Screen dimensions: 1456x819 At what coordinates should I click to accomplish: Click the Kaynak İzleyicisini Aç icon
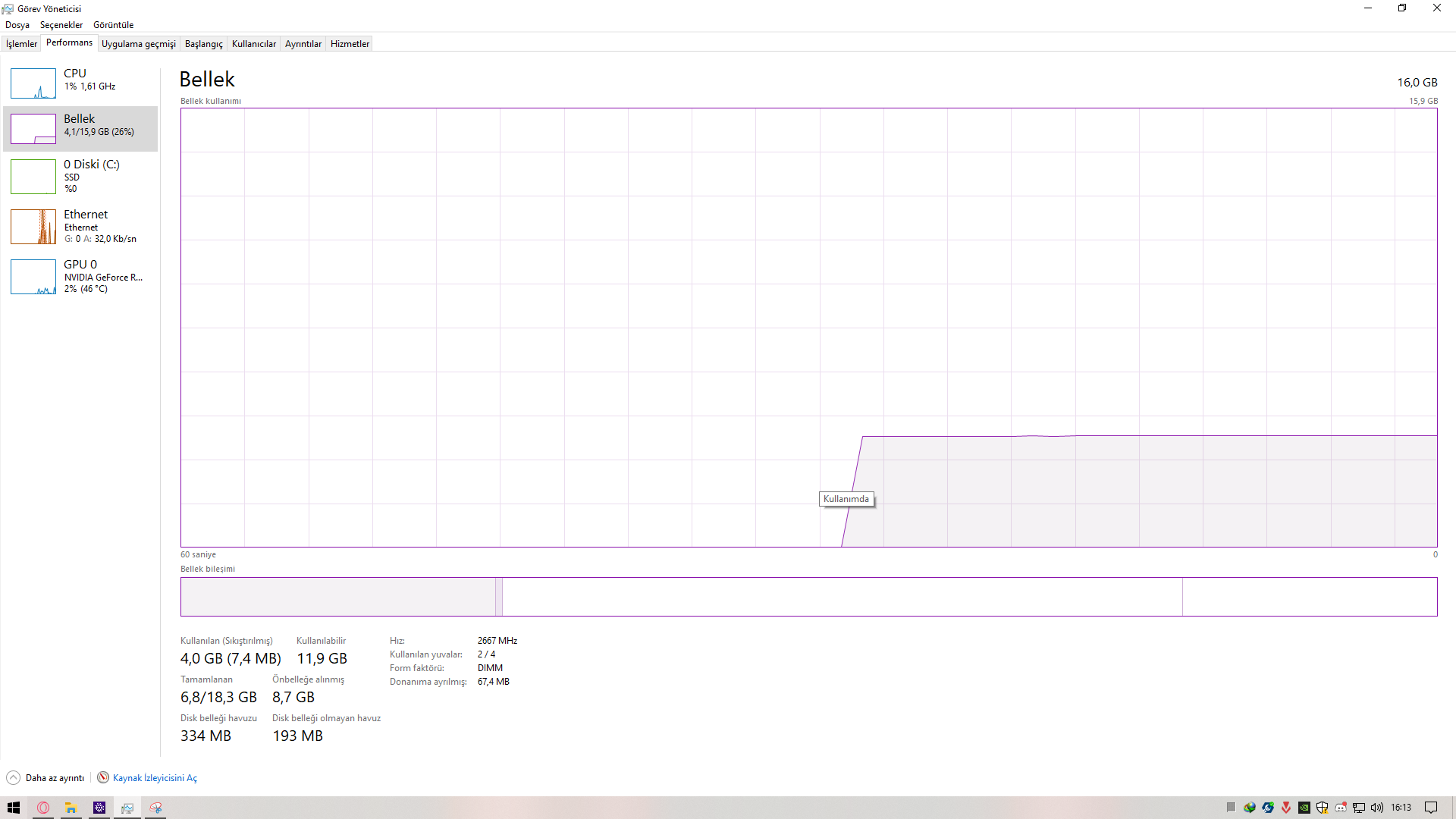[103, 777]
